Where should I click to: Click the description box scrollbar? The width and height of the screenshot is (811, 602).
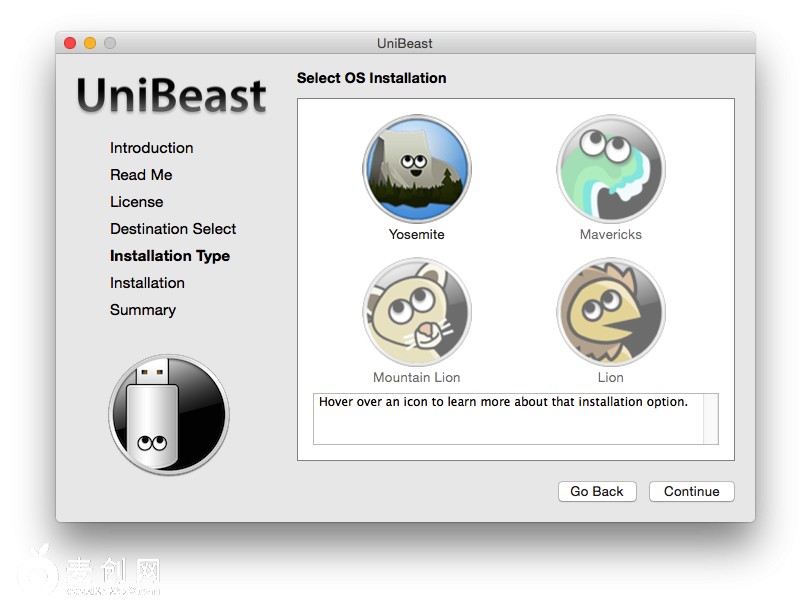711,418
